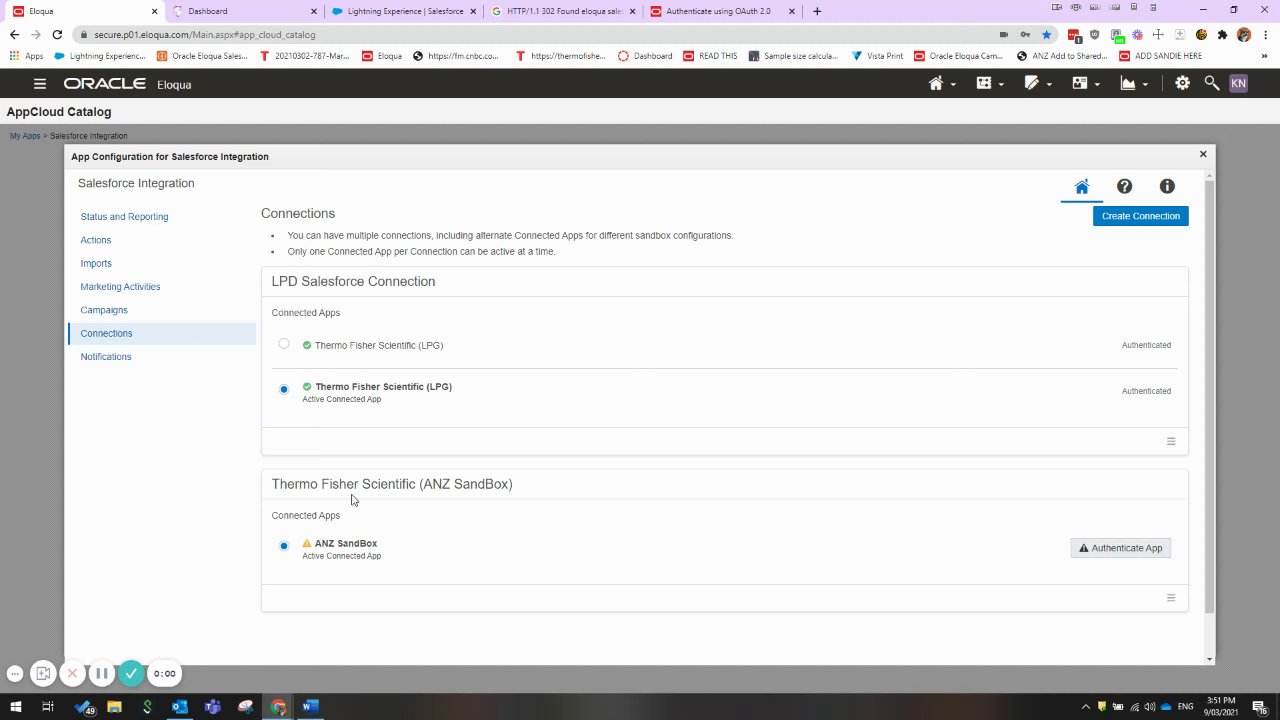Cancel recording with the red X
This screenshot has width=1280, height=720.
click(x=72, y=674)
